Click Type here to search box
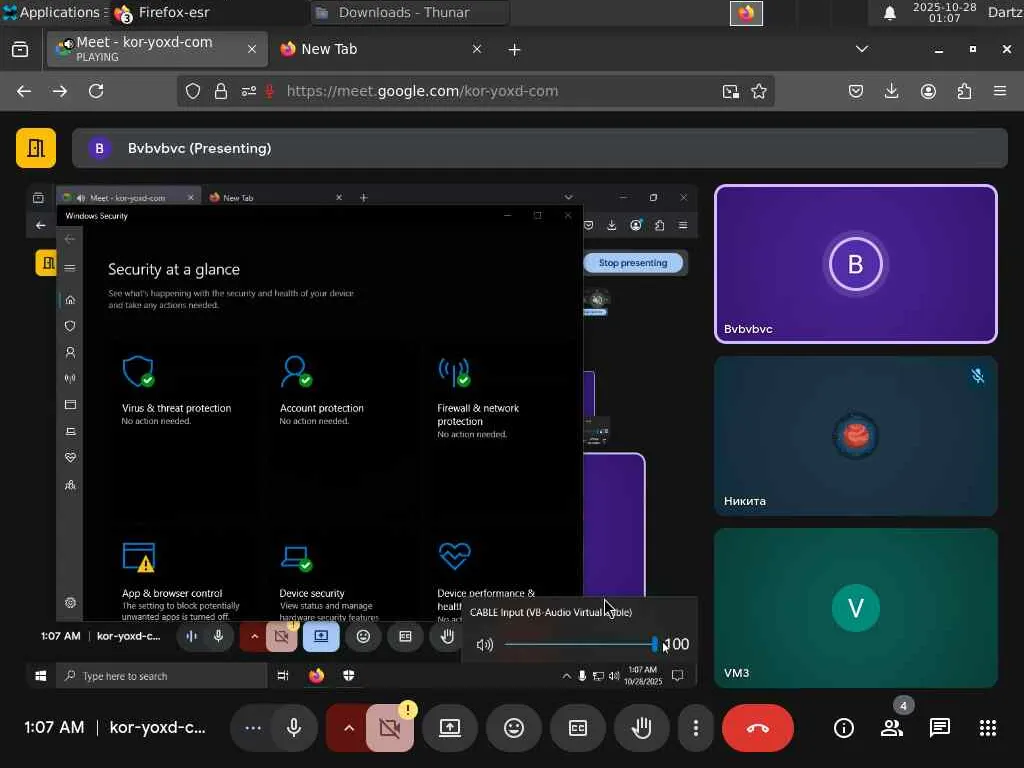Image resolution: width=1024 pixels, height=768 pixels. tap(162, 676)
